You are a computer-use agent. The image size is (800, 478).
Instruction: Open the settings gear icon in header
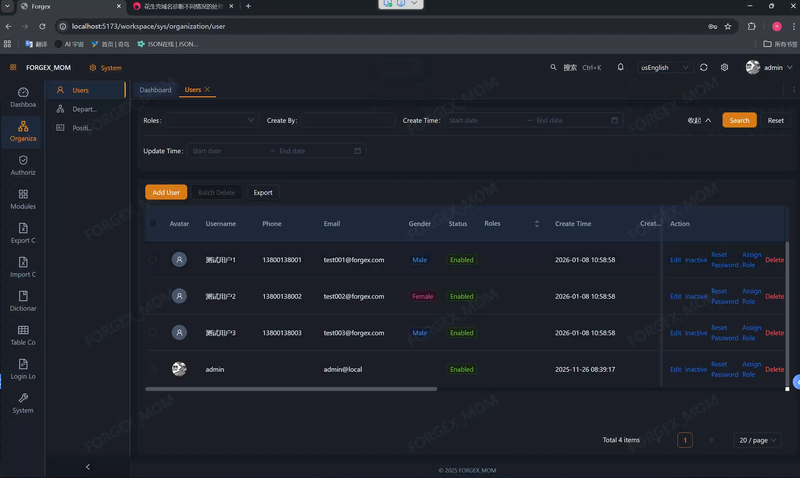724,67
